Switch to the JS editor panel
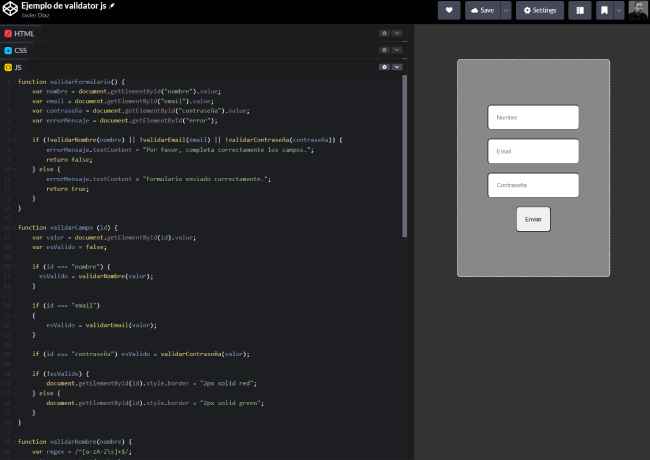Image resolution: width=650 pixels, height=460 pixels. coord(13,67)
